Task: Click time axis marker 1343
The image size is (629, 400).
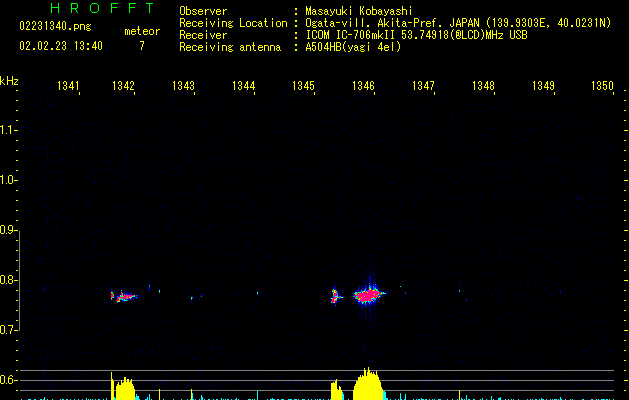Action: 183,86
